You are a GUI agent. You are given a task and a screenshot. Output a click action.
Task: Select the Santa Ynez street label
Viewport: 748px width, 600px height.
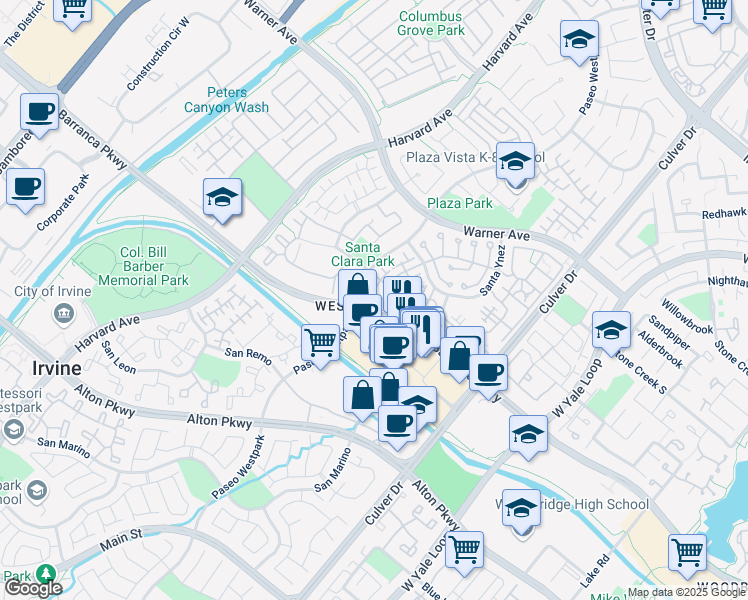(492, 271)
